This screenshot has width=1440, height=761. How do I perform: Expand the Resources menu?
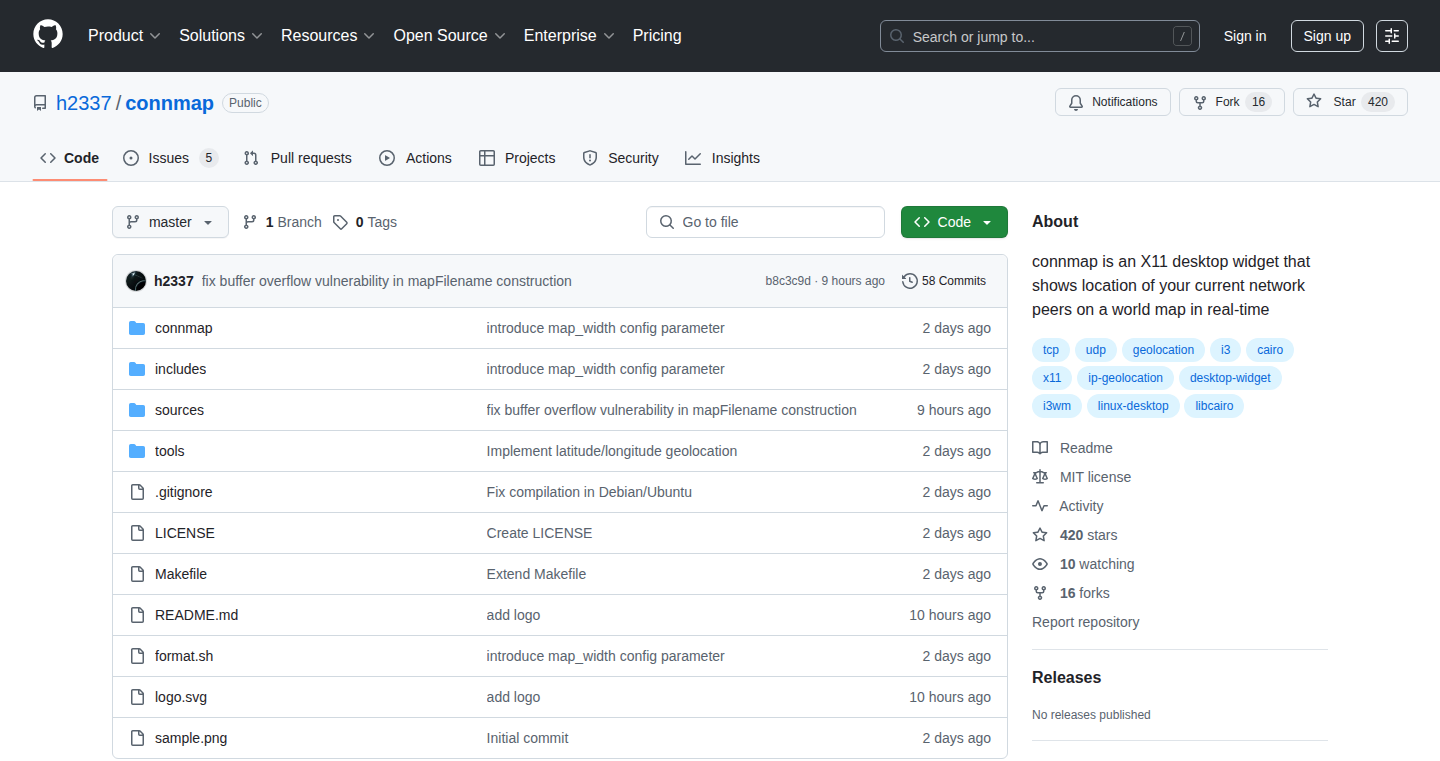(328, 36)
